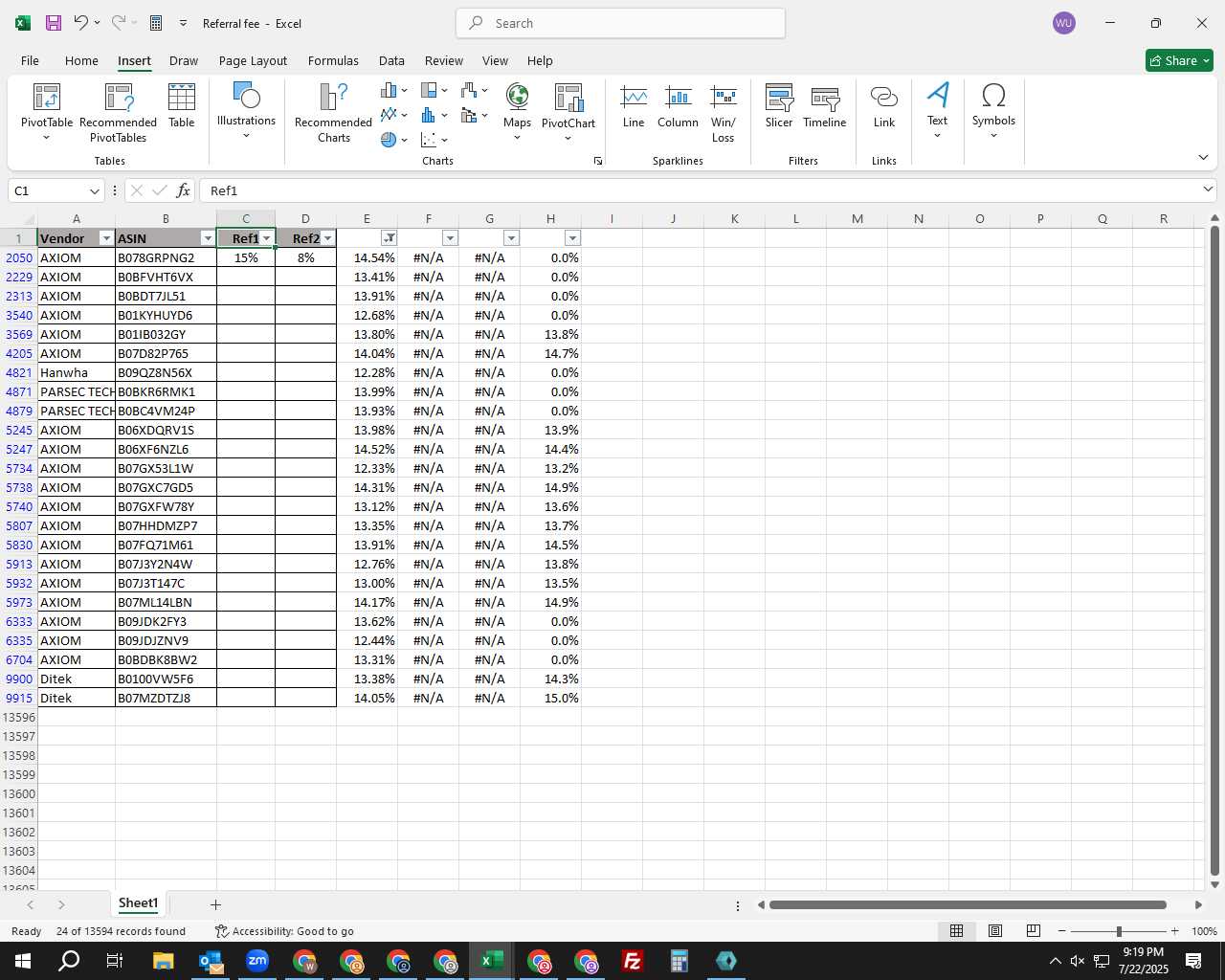Viewport: 1225px width, 980px height.
Task: Switch to the Data tab
Action: [391, 60]
